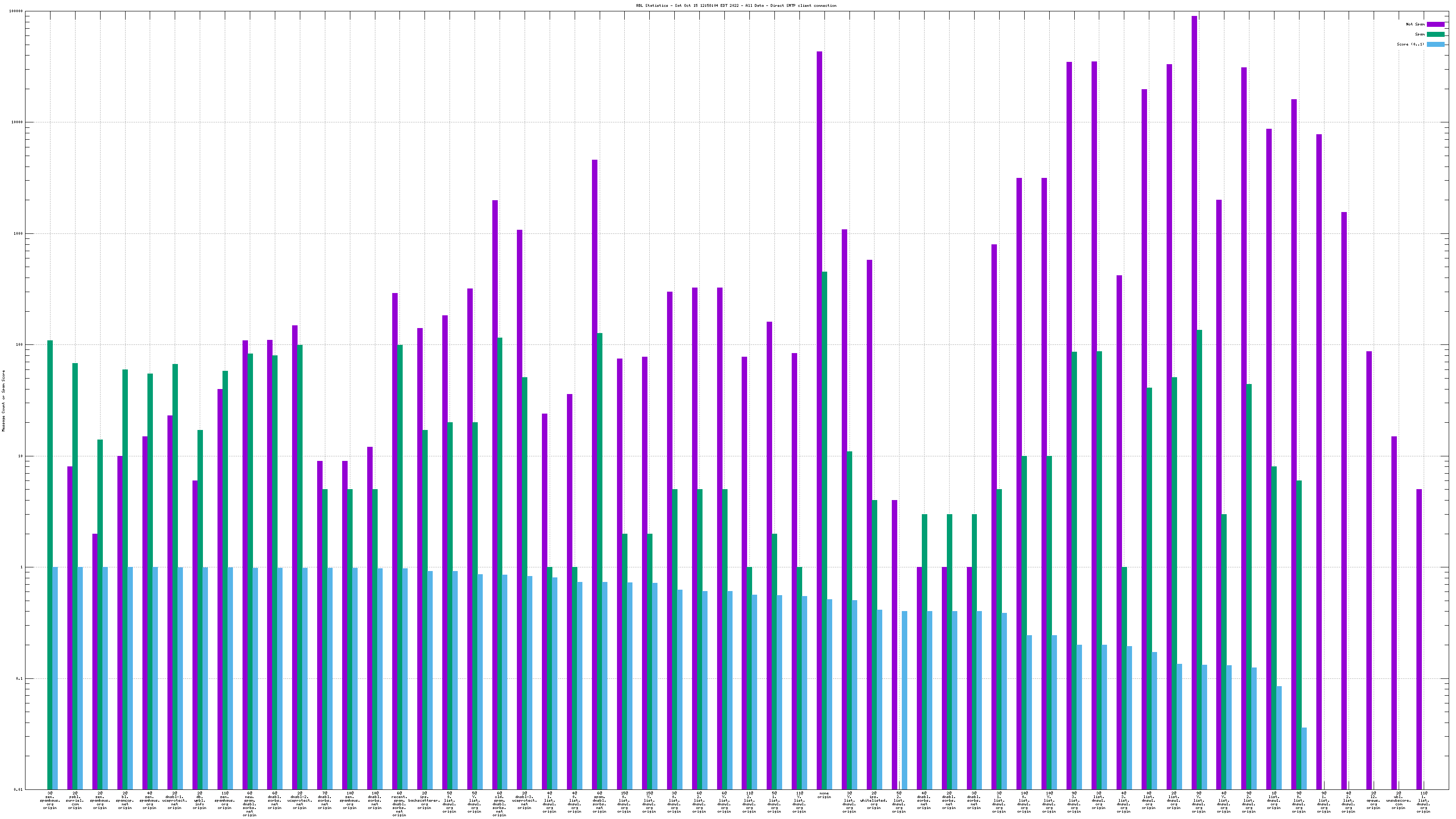
Task: Click the blue Score (0..1) legend swatch
Action: [1436, 44]
